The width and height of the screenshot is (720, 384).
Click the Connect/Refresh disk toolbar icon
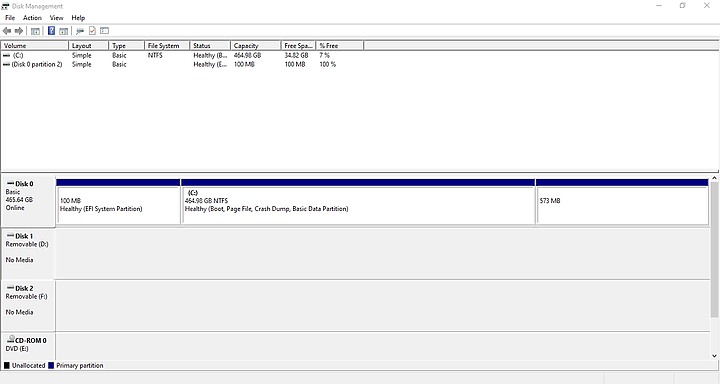[x=80, y=31]
